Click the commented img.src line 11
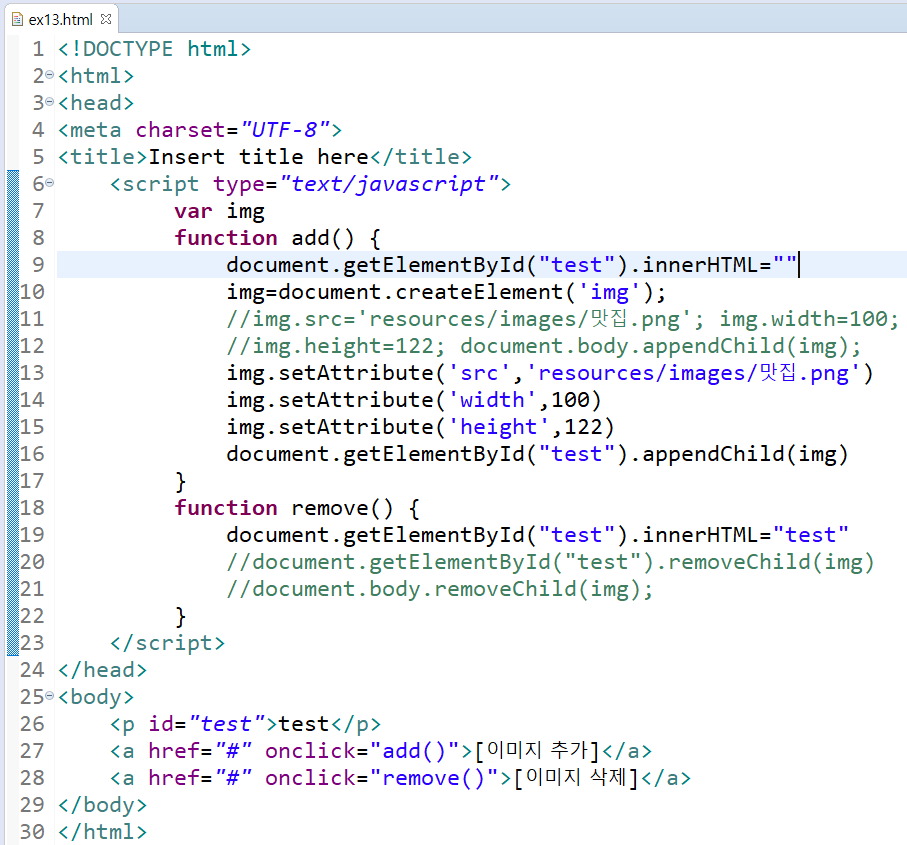The height and width of the screenshot is (845, 907). pos(563,319)
